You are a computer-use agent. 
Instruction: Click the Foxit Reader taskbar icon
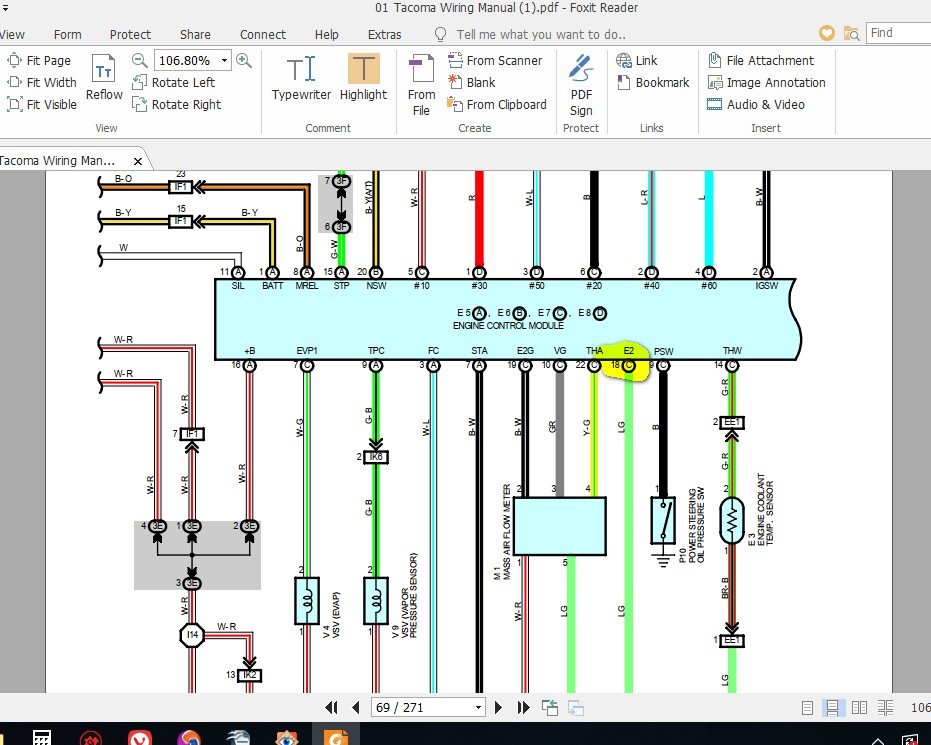pos(336,736)
